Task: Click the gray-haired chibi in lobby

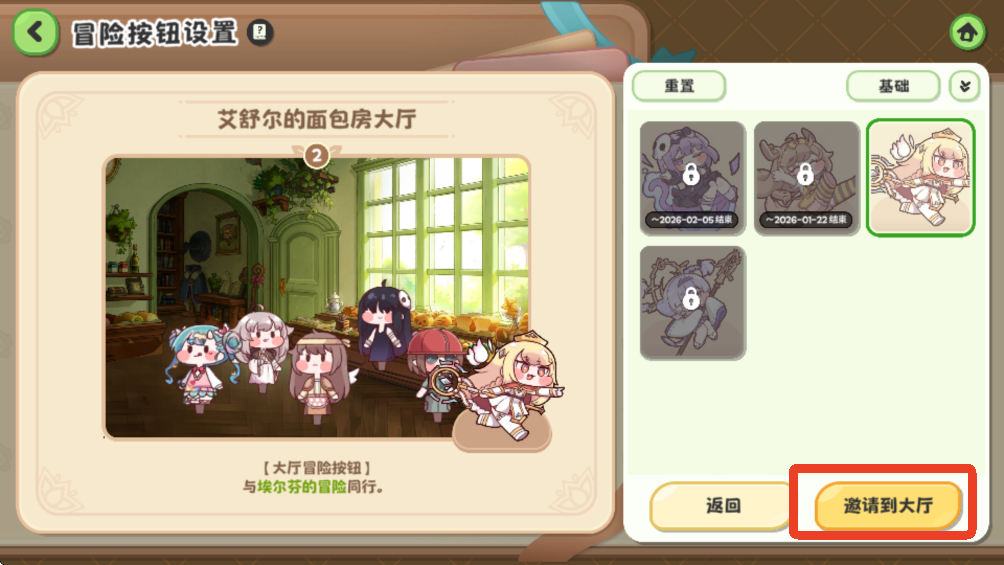Action: click(x=261, y=349)
